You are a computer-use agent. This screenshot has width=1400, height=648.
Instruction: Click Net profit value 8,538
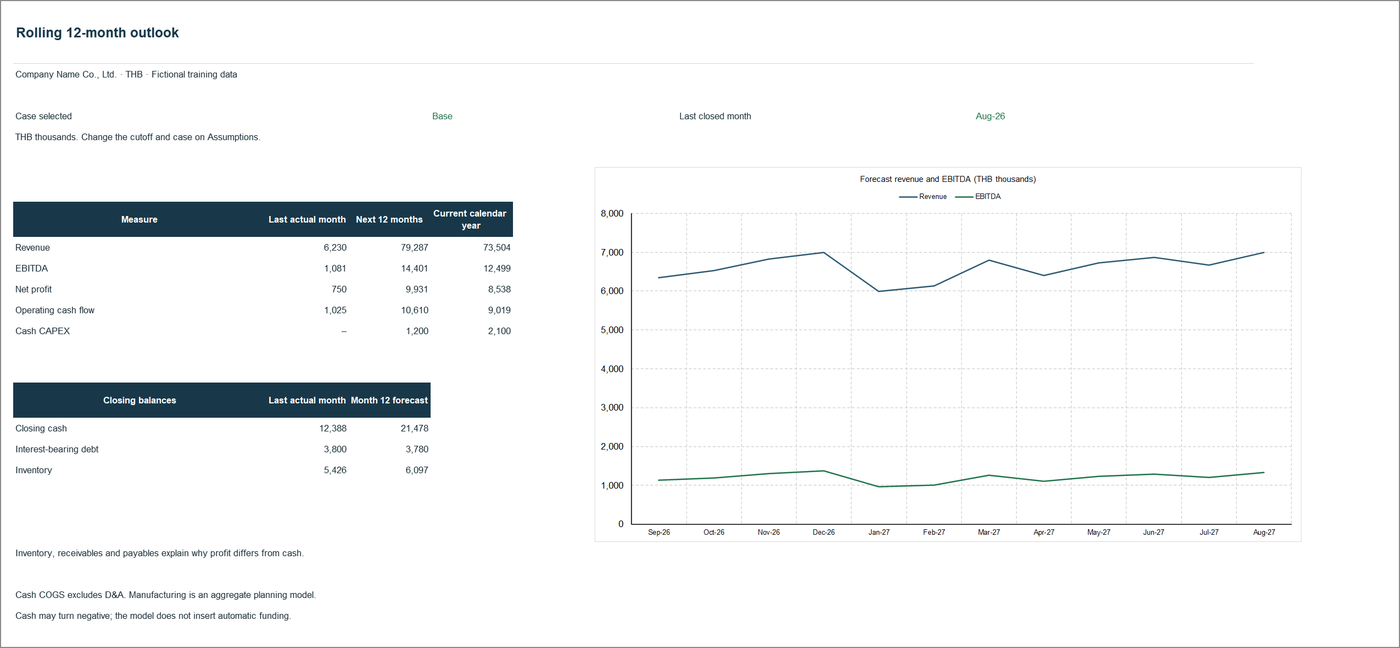[499, 289]
